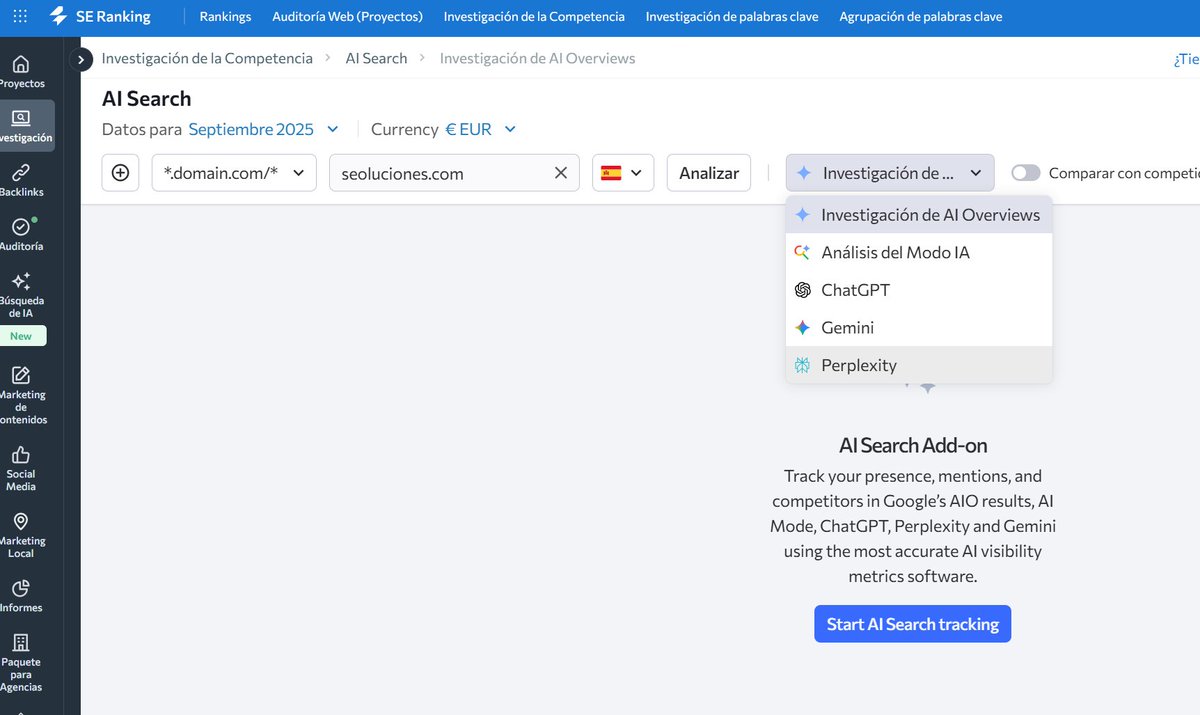Open Búsqueda de IA in the sidebar
The image size is (1200, 715).
[21, 295]
